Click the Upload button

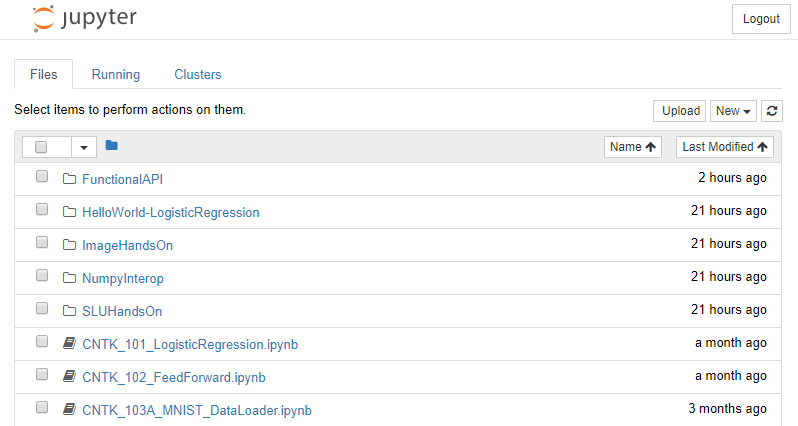pyautogui.click(x=679, y=111)
